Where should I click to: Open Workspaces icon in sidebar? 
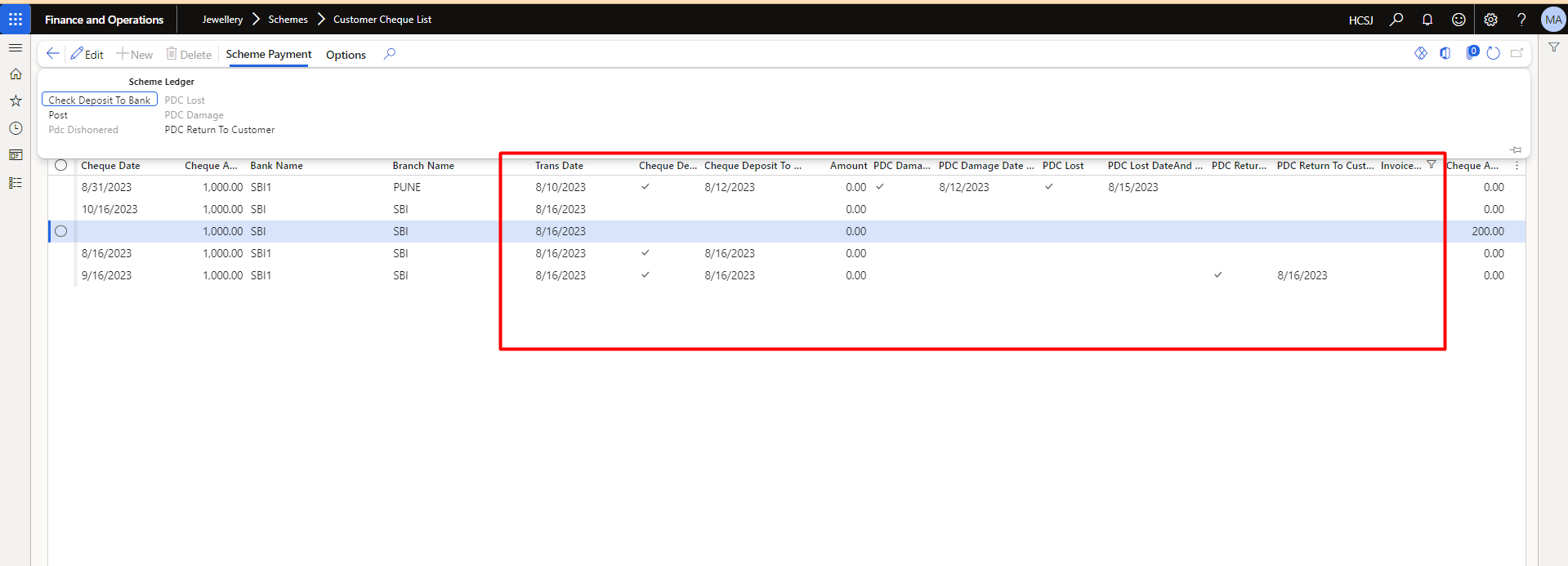point(16,155)
